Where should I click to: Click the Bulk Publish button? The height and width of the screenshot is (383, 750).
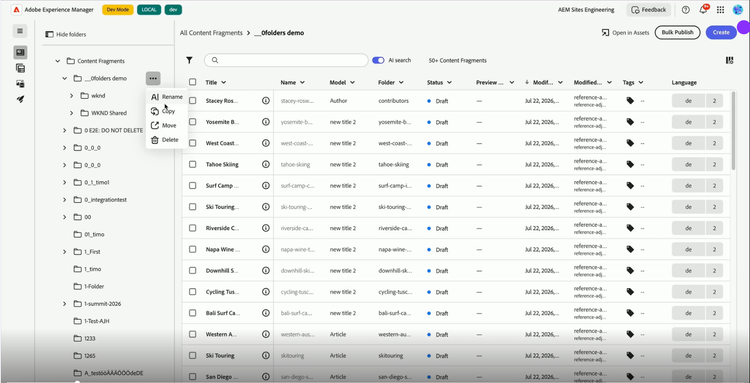coord(677,32)
